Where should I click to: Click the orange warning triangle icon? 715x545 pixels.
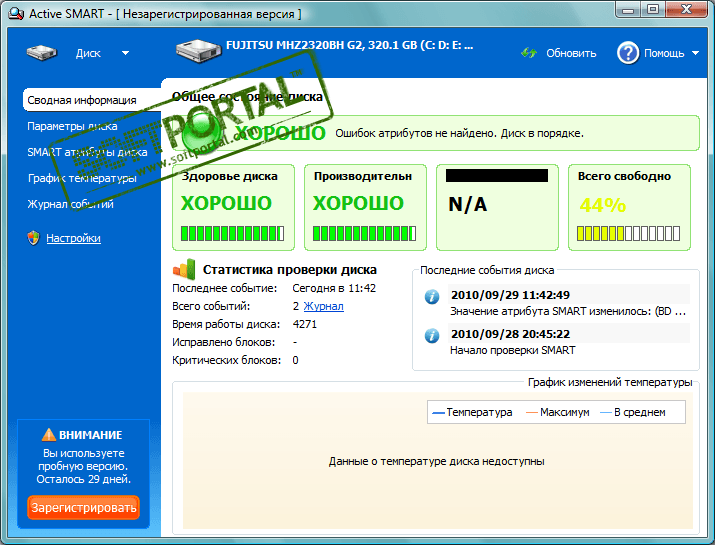(48, 435)
